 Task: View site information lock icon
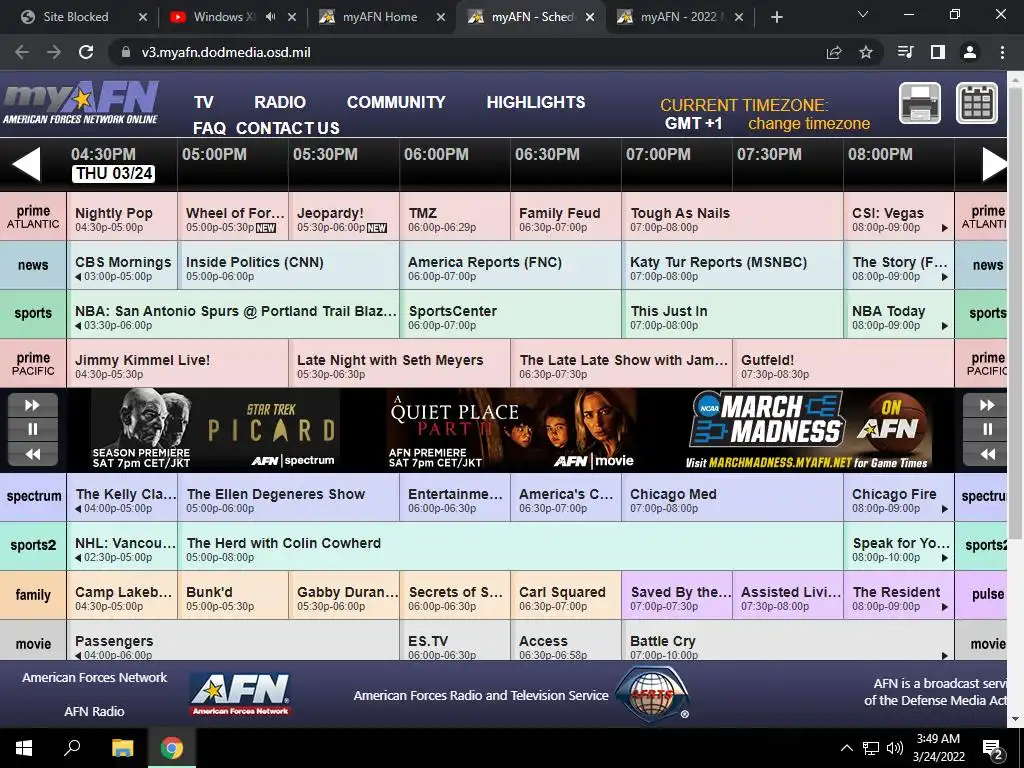click(x=125, y=52)
